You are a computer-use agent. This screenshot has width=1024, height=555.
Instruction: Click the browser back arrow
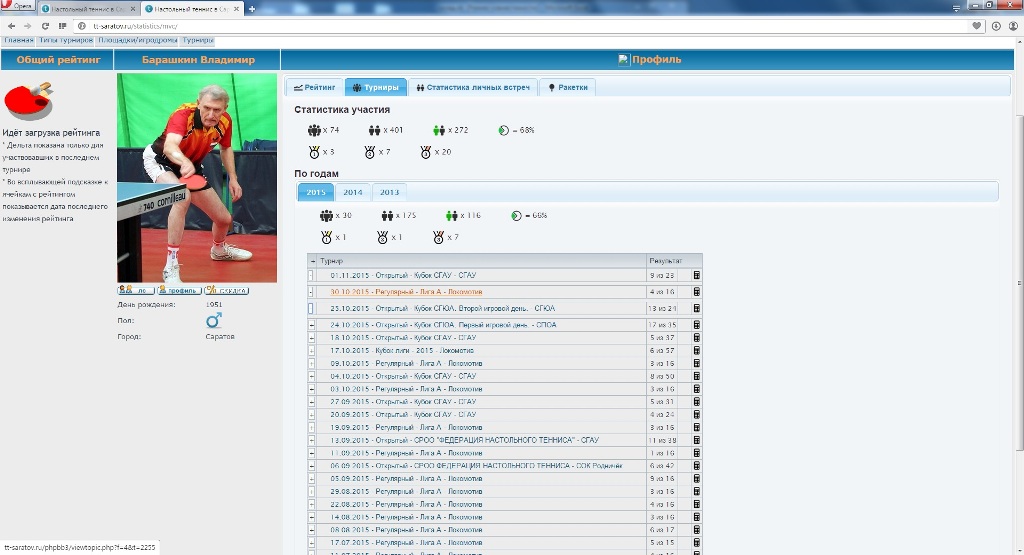tap(11, 26)
